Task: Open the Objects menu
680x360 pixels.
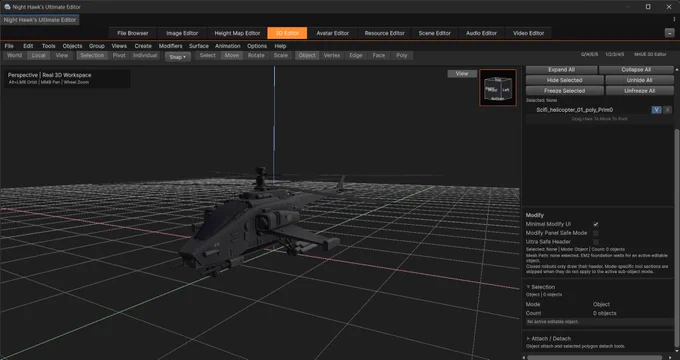Action: (x=72, y=46)
